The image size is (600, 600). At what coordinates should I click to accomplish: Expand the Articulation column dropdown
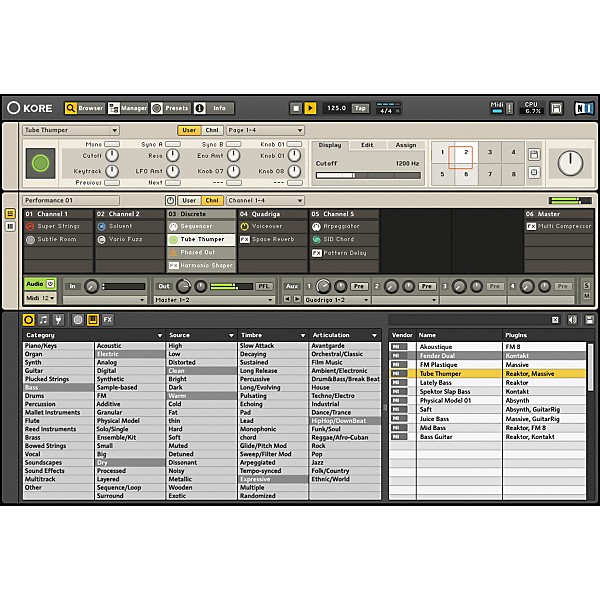[x=374, y=336]
